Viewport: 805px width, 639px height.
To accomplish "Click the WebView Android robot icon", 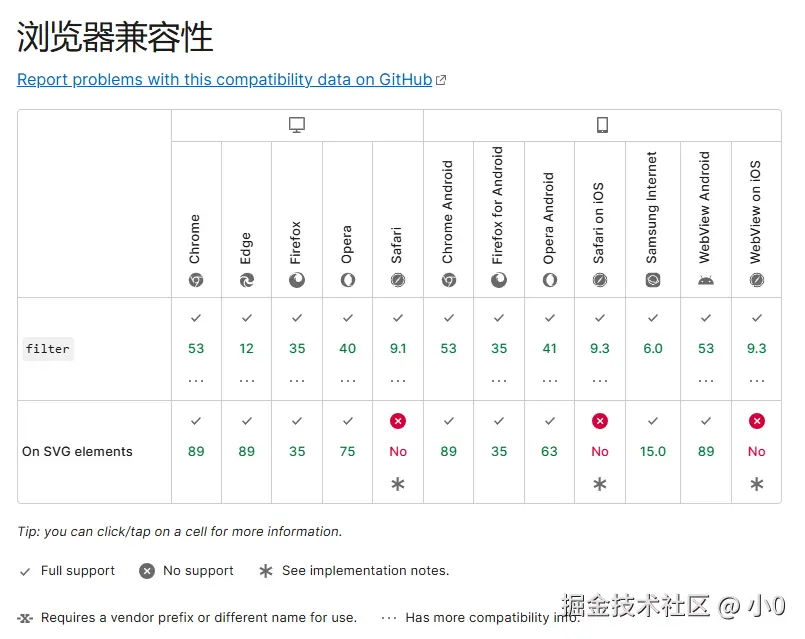I will point(706,281).
